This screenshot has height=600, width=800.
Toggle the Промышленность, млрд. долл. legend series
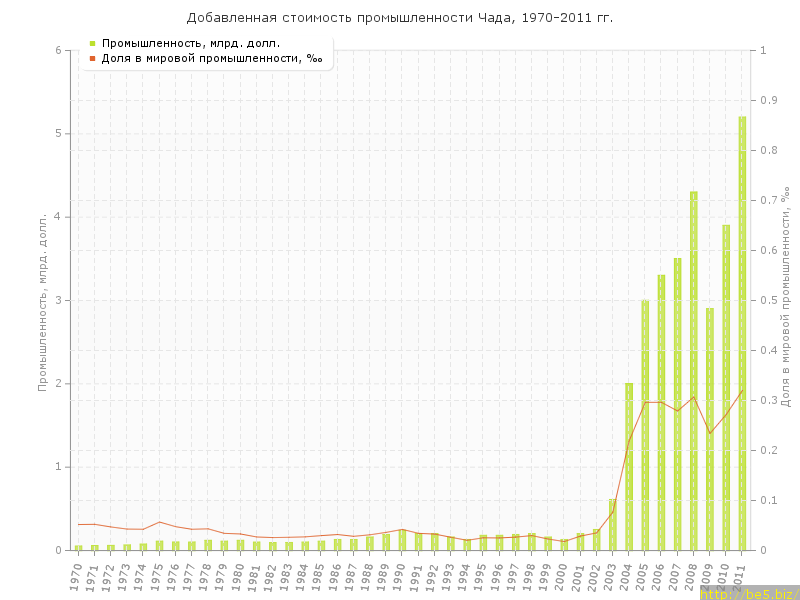[190, 43]
